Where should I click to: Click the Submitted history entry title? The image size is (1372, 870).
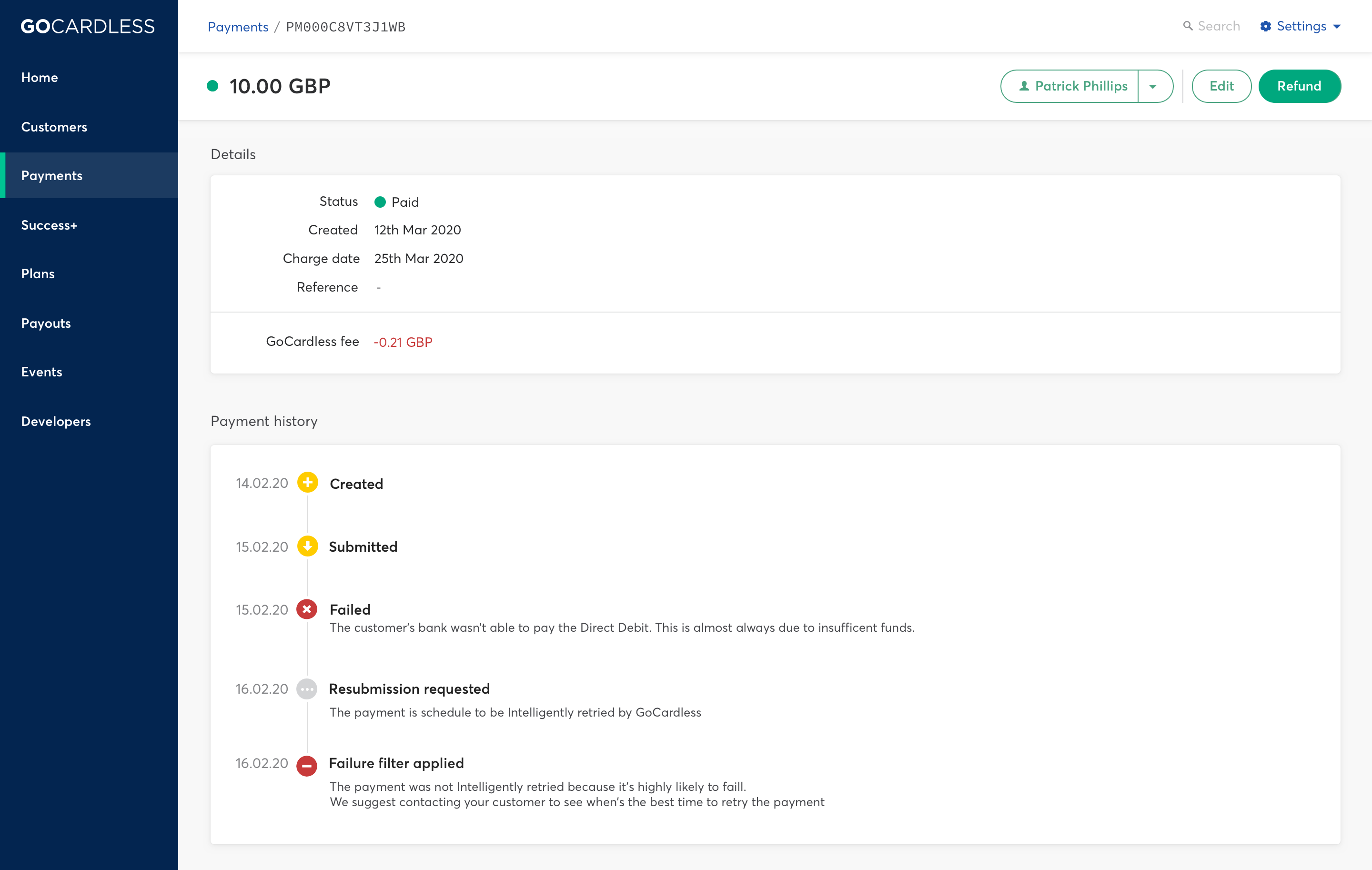tap(363, 547)
